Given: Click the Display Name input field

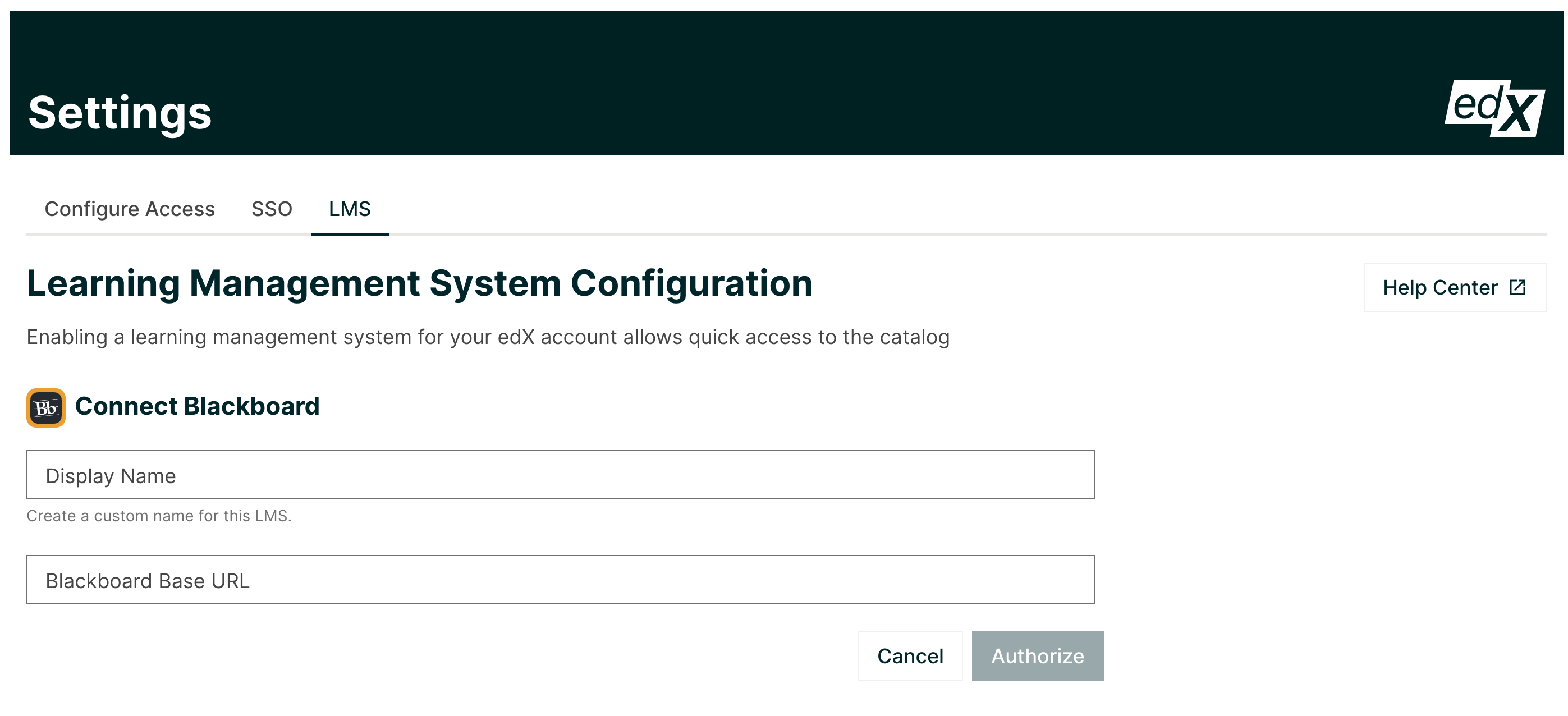Looking at the screenshot, I should [560, 475].
